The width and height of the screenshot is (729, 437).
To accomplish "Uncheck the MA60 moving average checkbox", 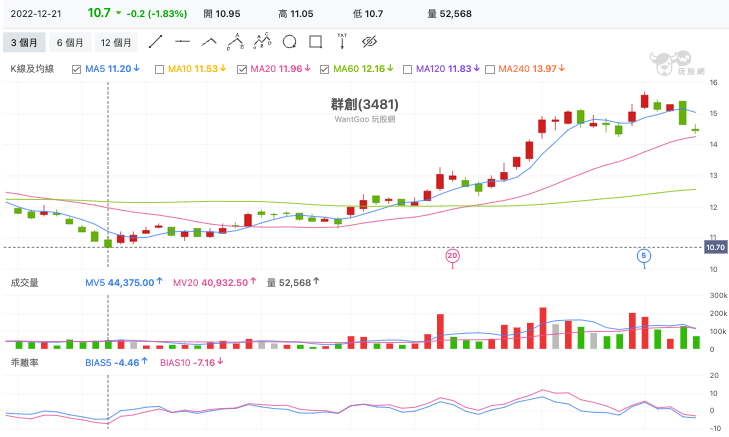I will [325, 69].
